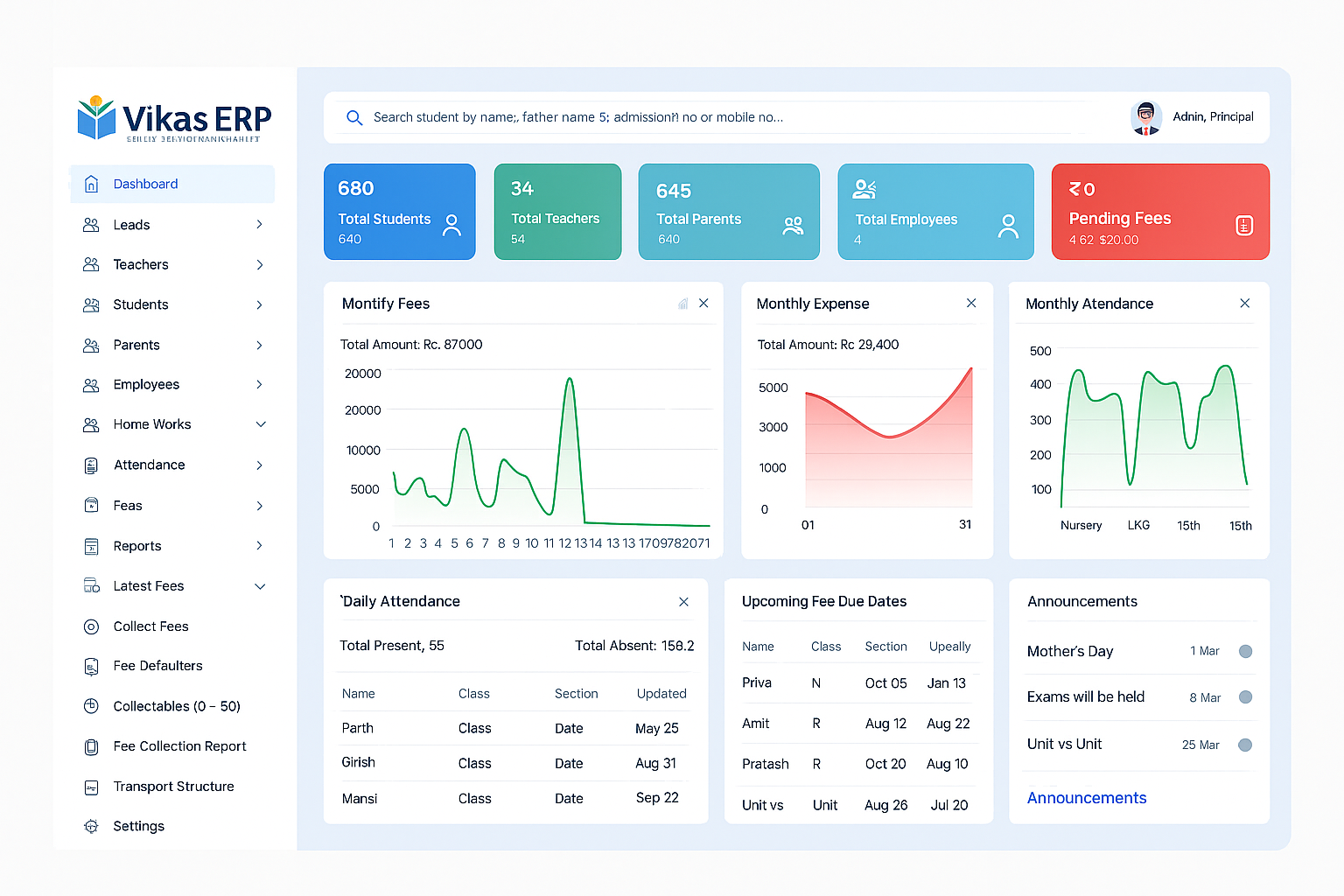This screenshot has width=1344, height=896.
Task: Click the Pending Fees card receipt icon
Action: coord(1243,226)
